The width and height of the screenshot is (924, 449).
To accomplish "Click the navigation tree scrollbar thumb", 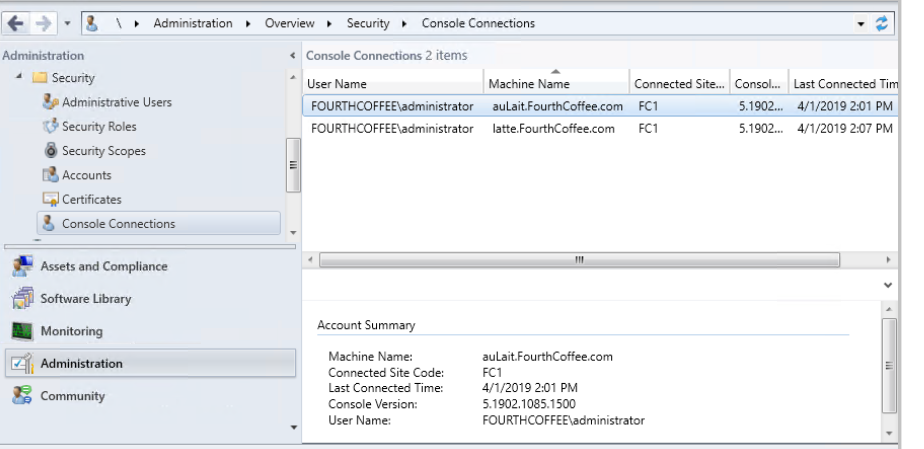I will click(x=293, y=165).
